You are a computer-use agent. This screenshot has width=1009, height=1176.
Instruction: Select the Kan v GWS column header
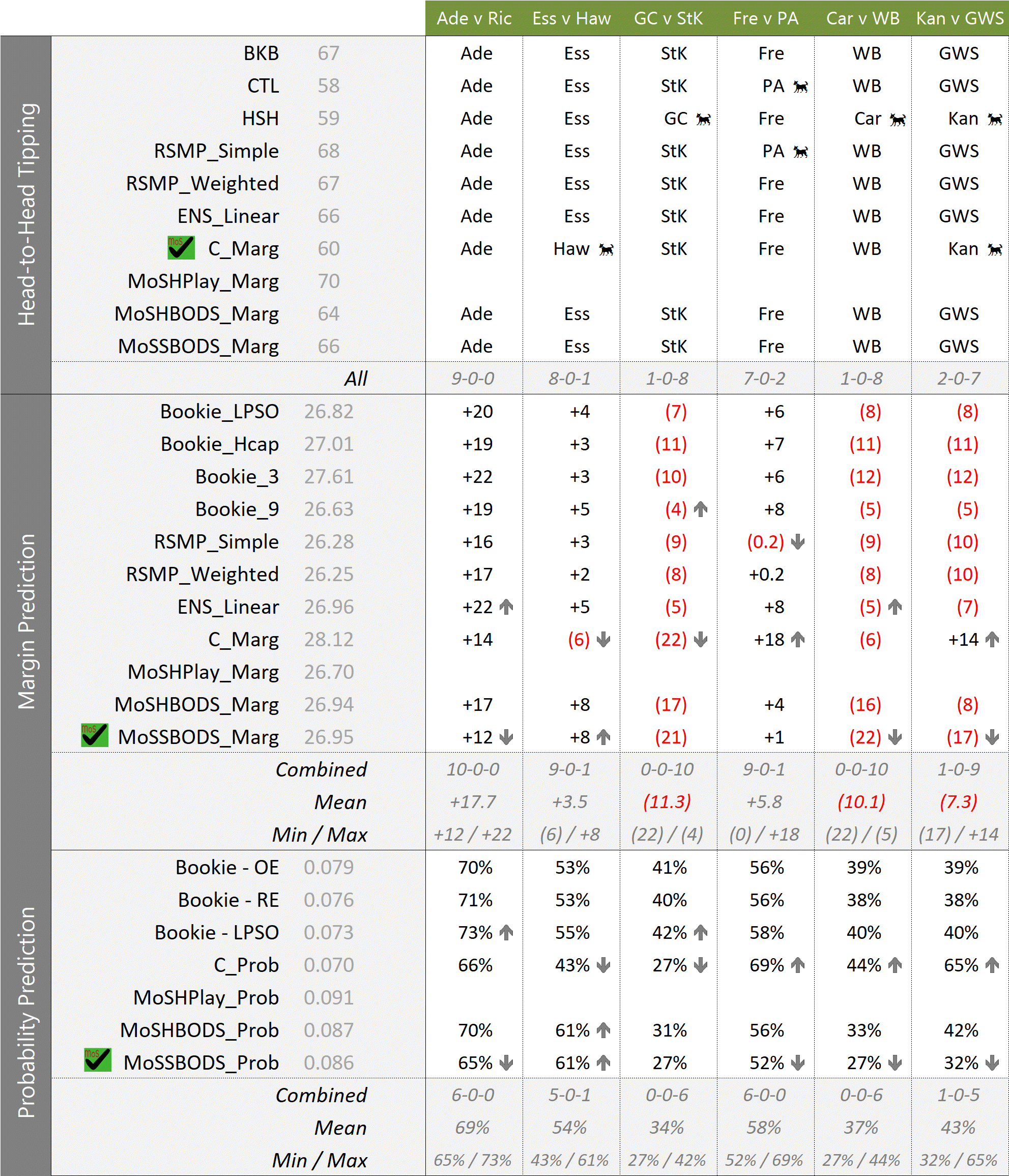click(960, 18)
